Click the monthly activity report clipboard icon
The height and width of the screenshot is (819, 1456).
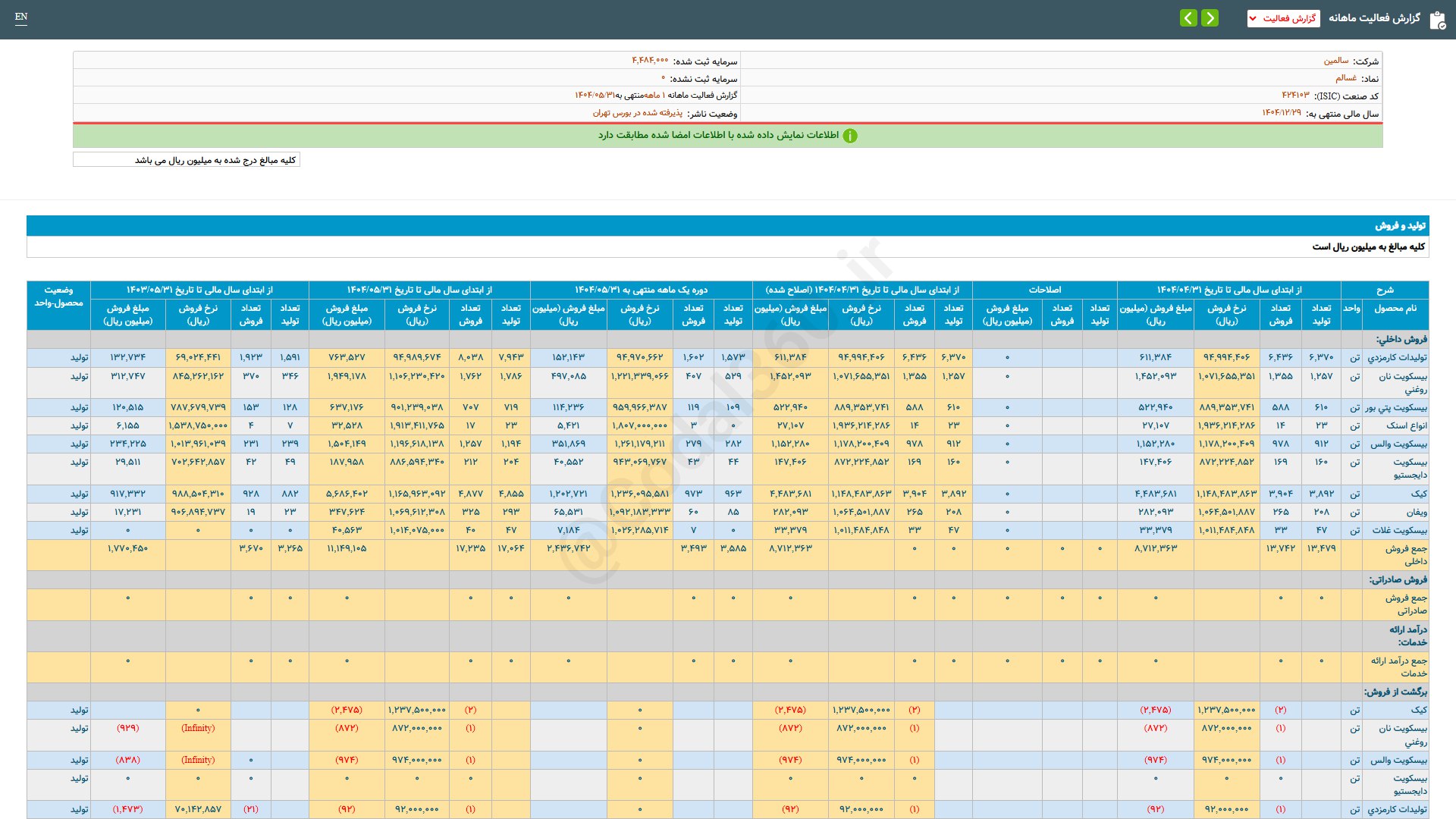coord(1438,20)
